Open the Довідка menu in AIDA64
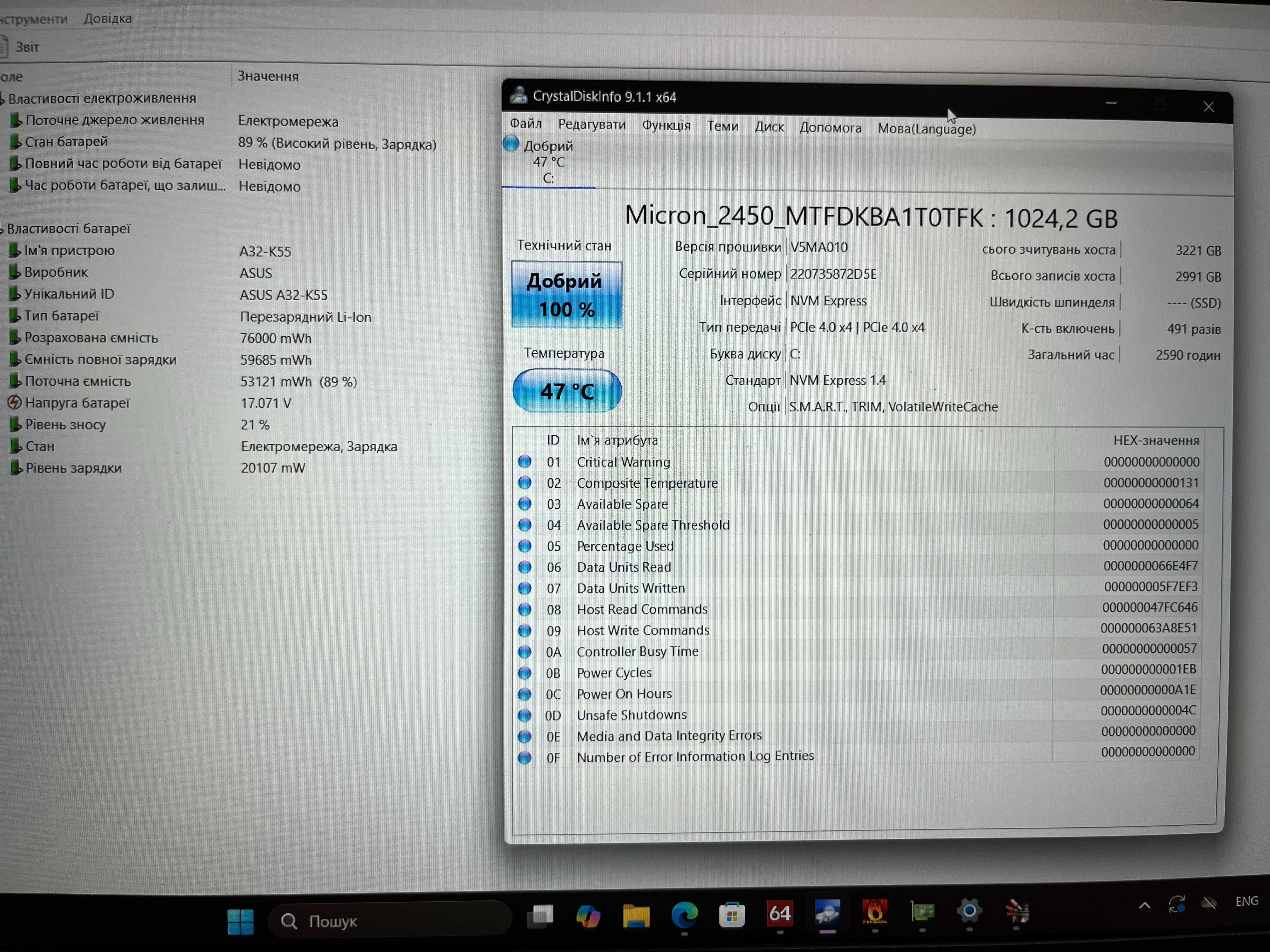Viewport: 1270px width, 952px height. pos(108,18)
